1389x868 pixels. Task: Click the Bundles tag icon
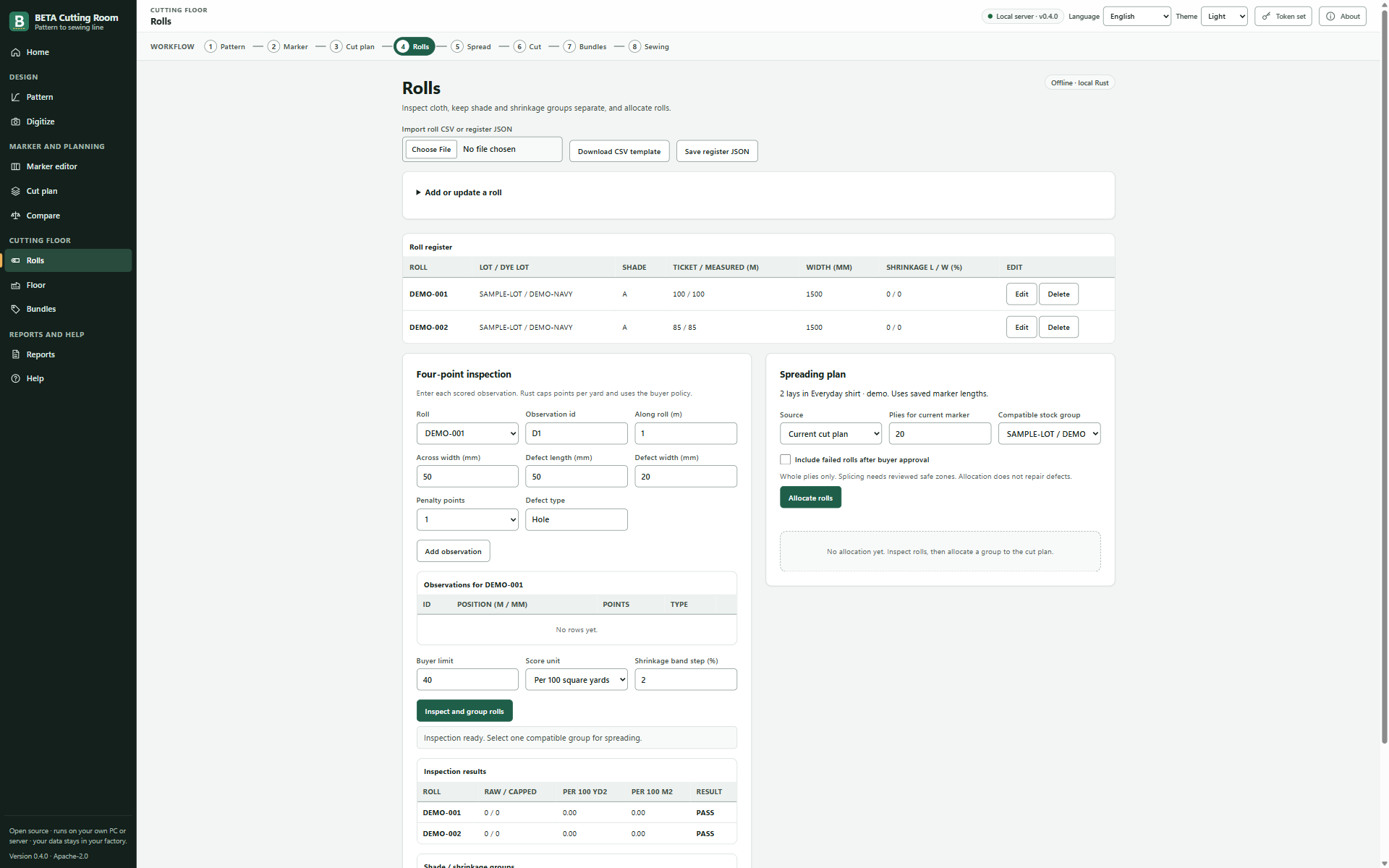point(15,309)
